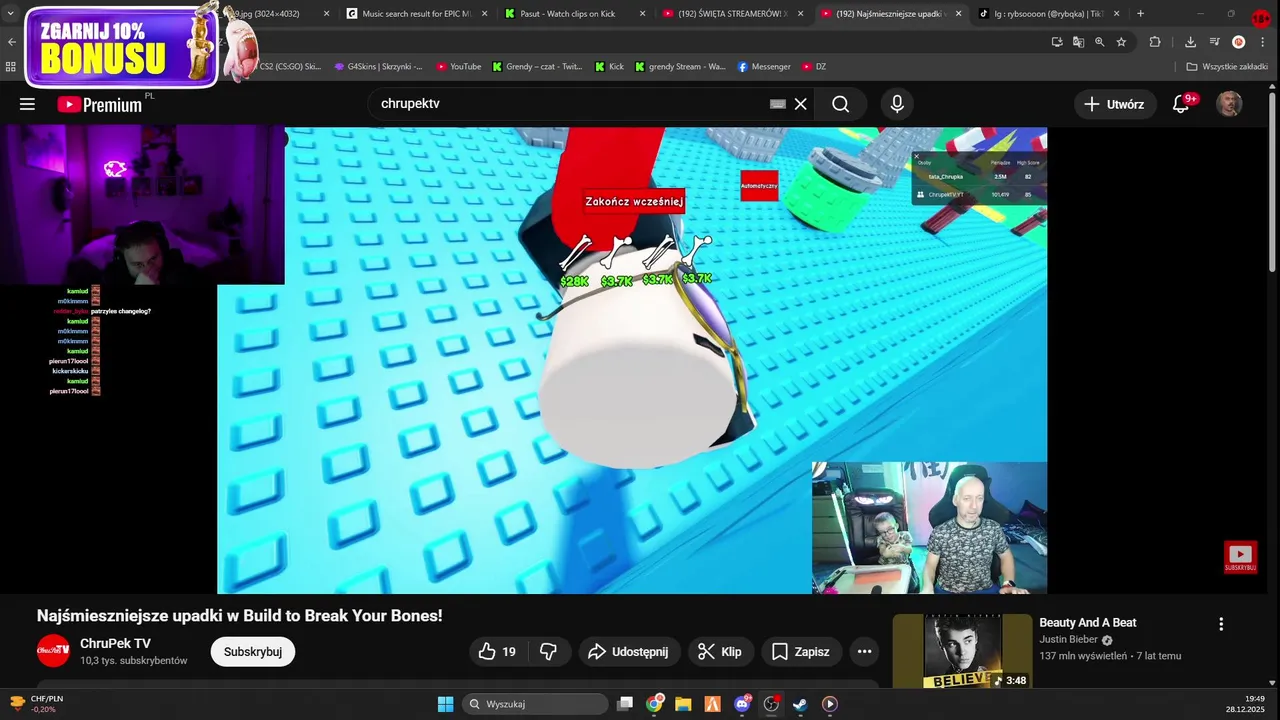Open Chrome three-dot menu

[1261, 42]
